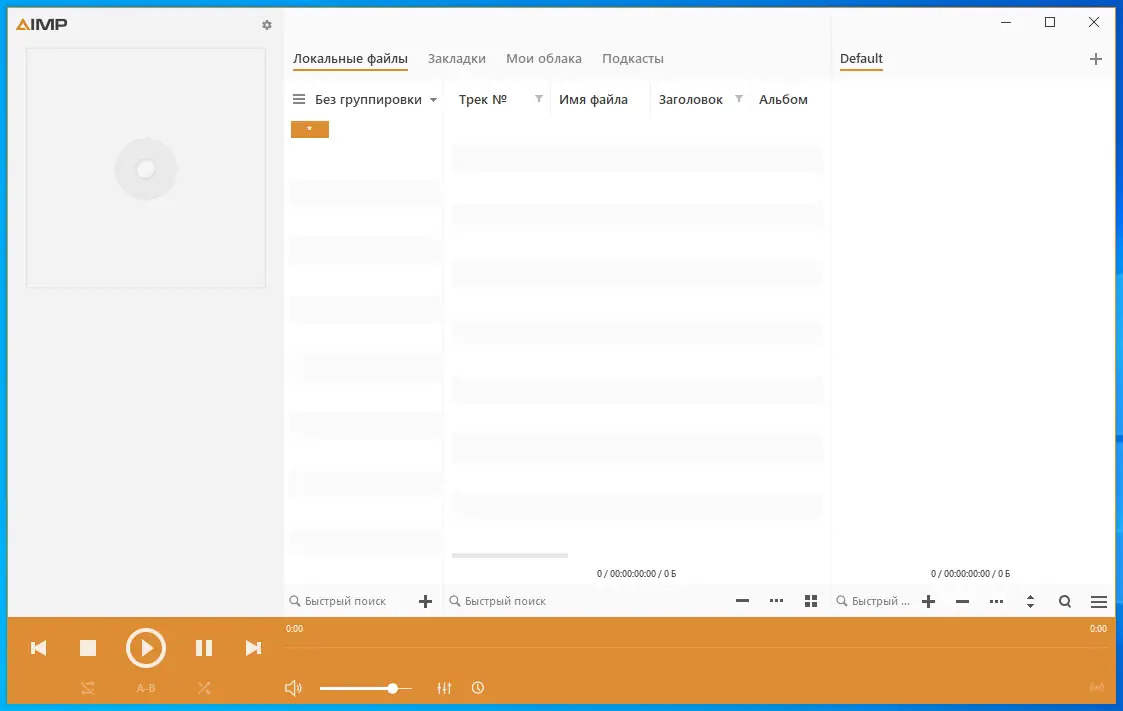Select the asterisk group item
Image resolution: width=1123 pixels, height=711 pixels.
[x=309, y=130]
